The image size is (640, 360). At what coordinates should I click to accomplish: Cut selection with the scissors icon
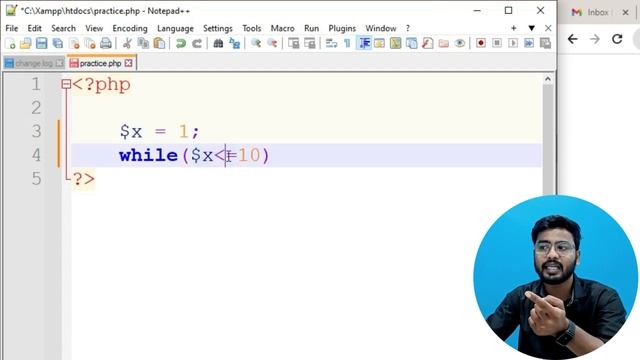127,43
